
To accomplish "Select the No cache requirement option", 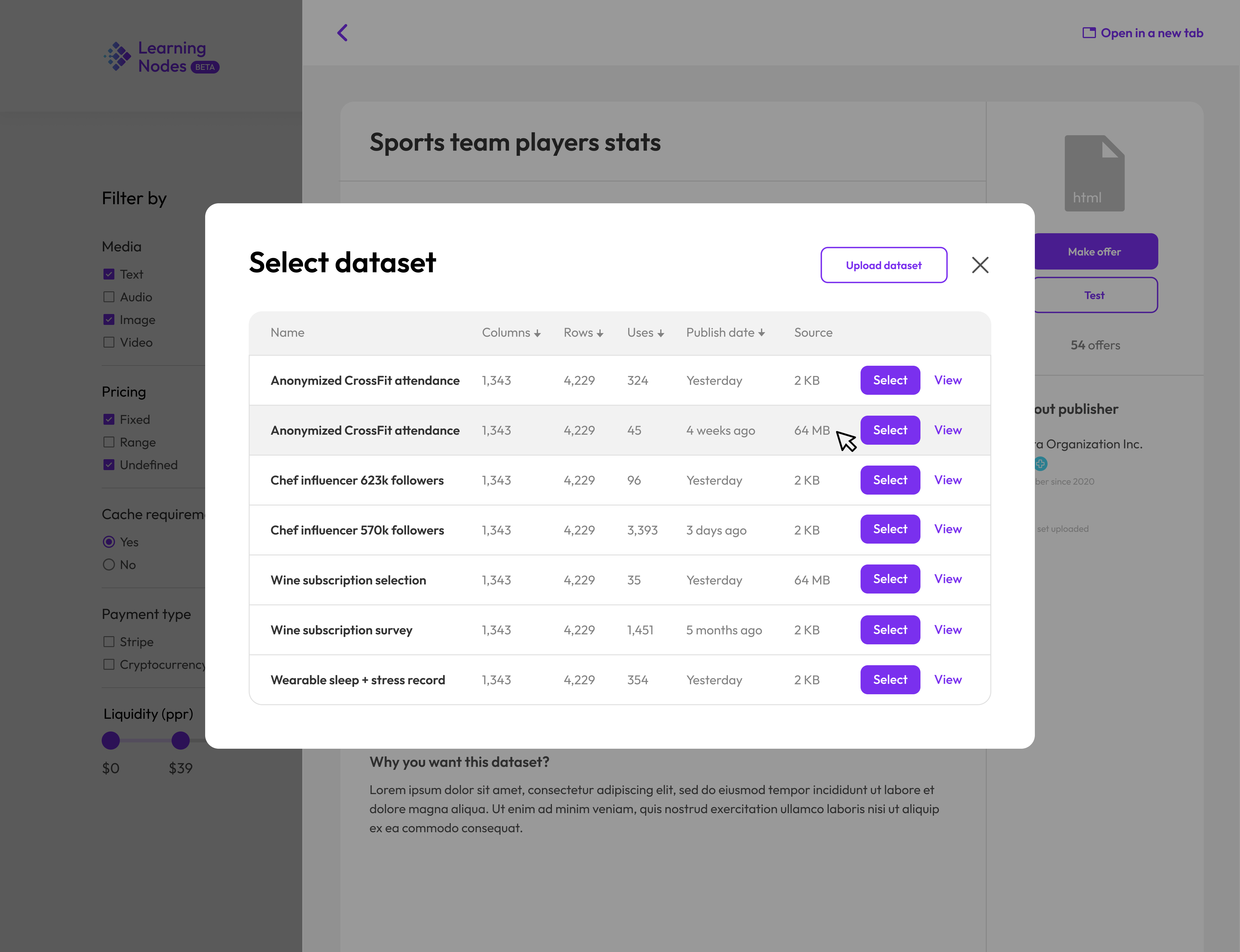I will coord(108,564).
